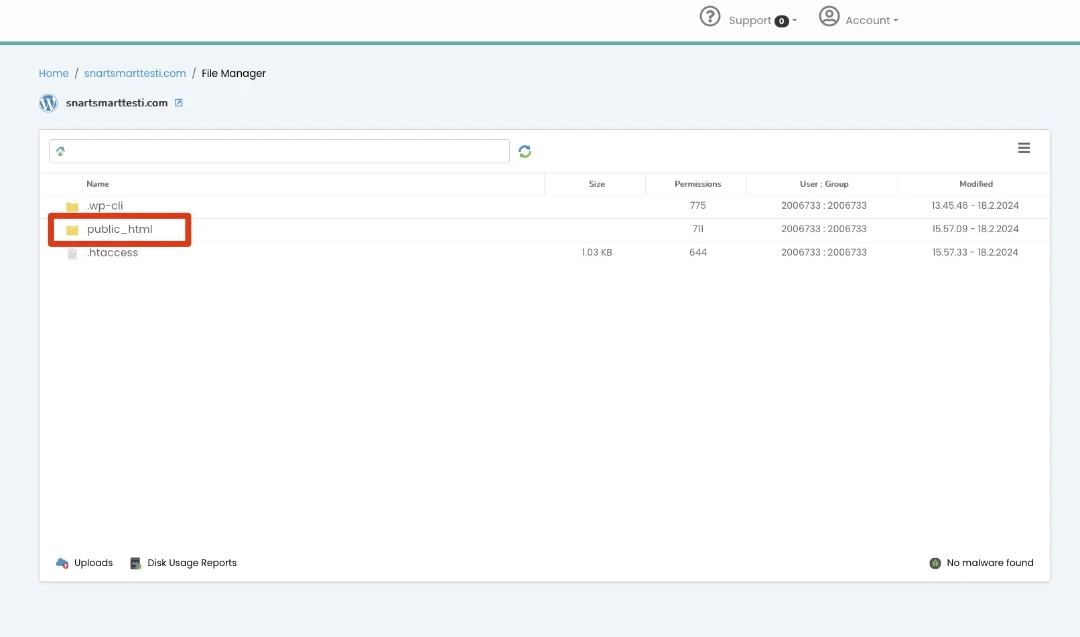Sort by Size column header
This screenshot has width=1080, height=637.
[596, 184]
